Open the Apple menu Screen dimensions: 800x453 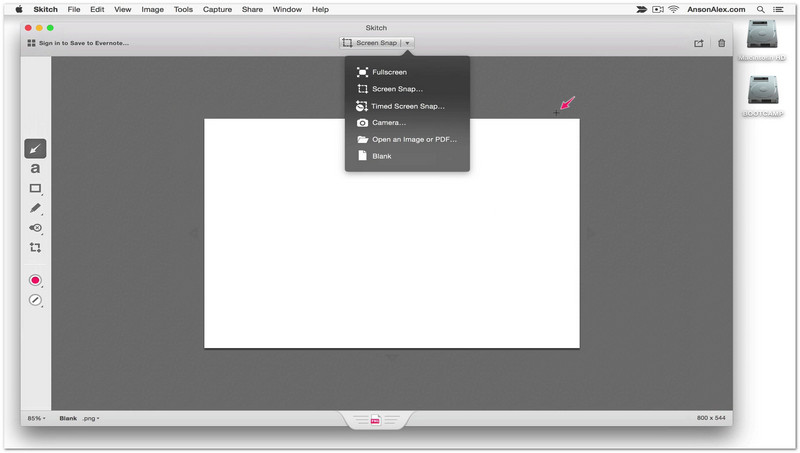(x=19, y=9)
